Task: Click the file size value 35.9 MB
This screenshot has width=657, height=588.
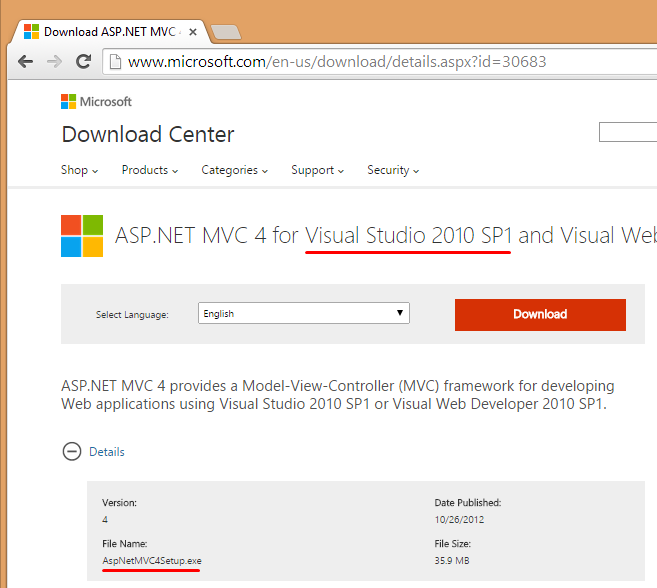Action: pyautogui.click(x=452, y=561)
